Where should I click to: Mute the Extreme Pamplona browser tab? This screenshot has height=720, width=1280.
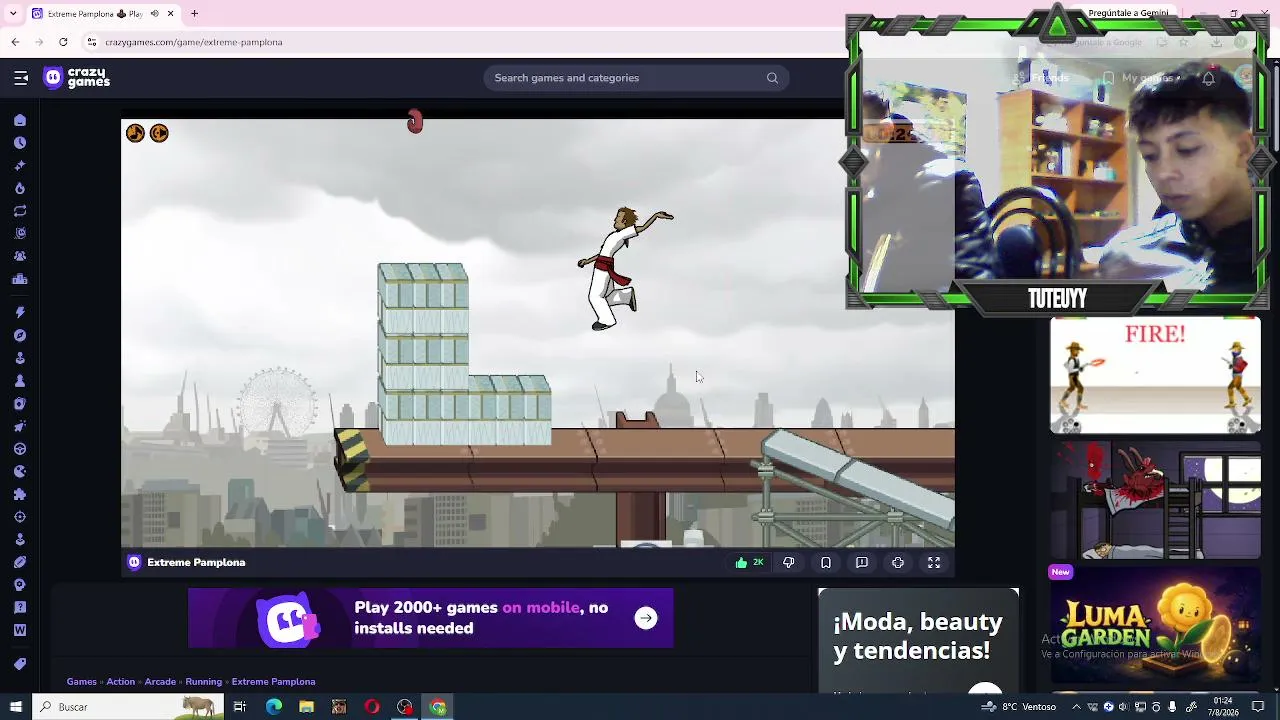pyautogui.click(x=154, y=14)
